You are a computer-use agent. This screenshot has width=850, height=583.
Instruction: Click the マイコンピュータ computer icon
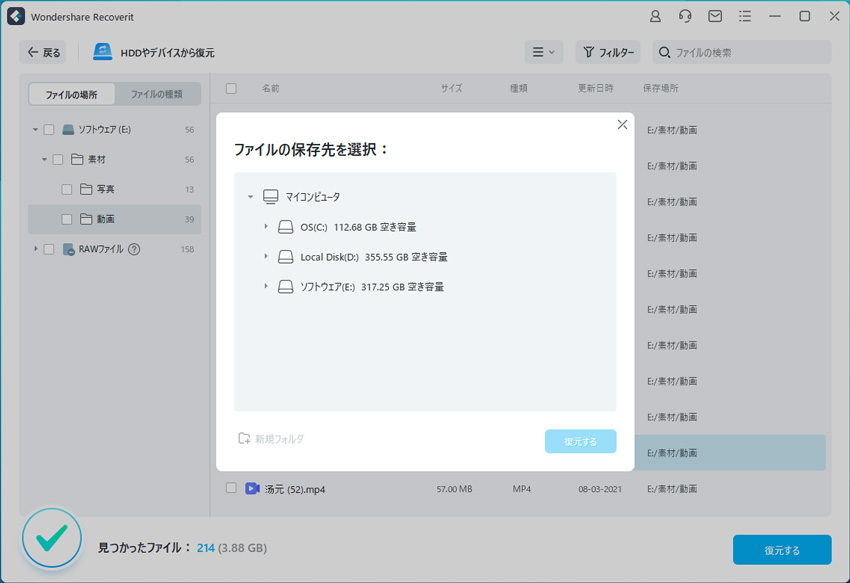point(271,196)
